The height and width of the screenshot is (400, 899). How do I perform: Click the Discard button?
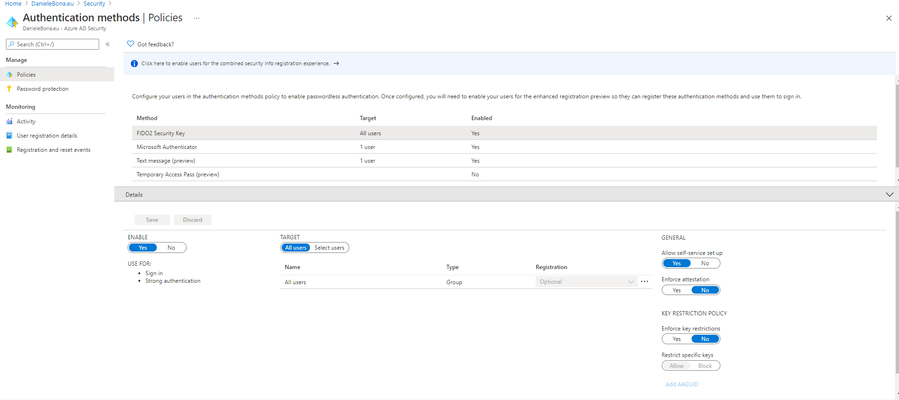pos(193,219)
